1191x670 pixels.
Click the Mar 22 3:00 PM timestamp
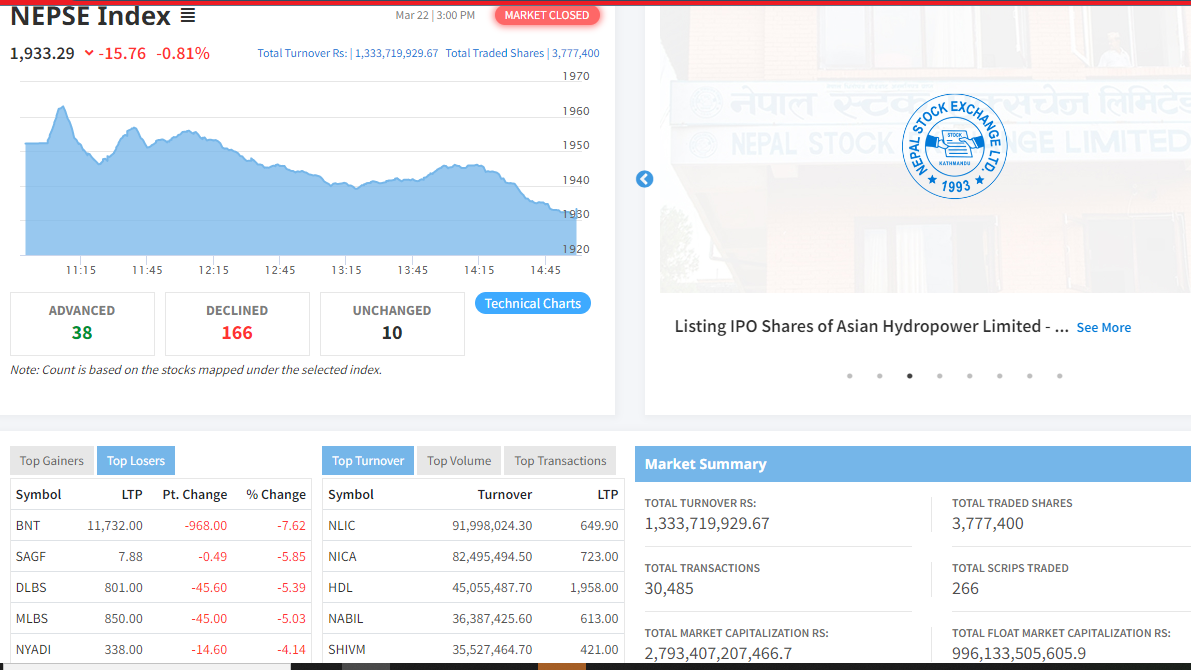tap(435, 15)
